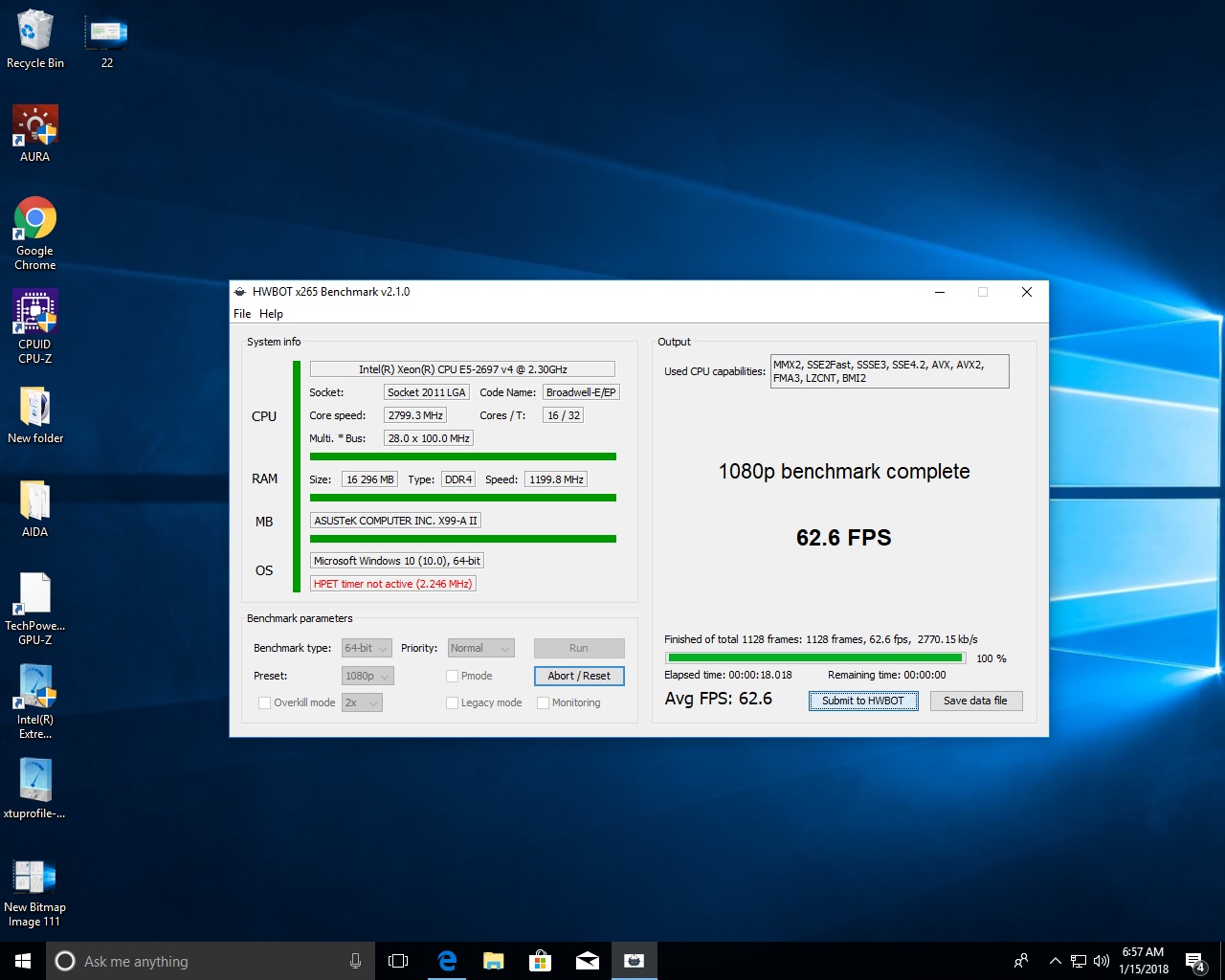Open the Benchmark type 64-bit dropdown

(367, 648)
